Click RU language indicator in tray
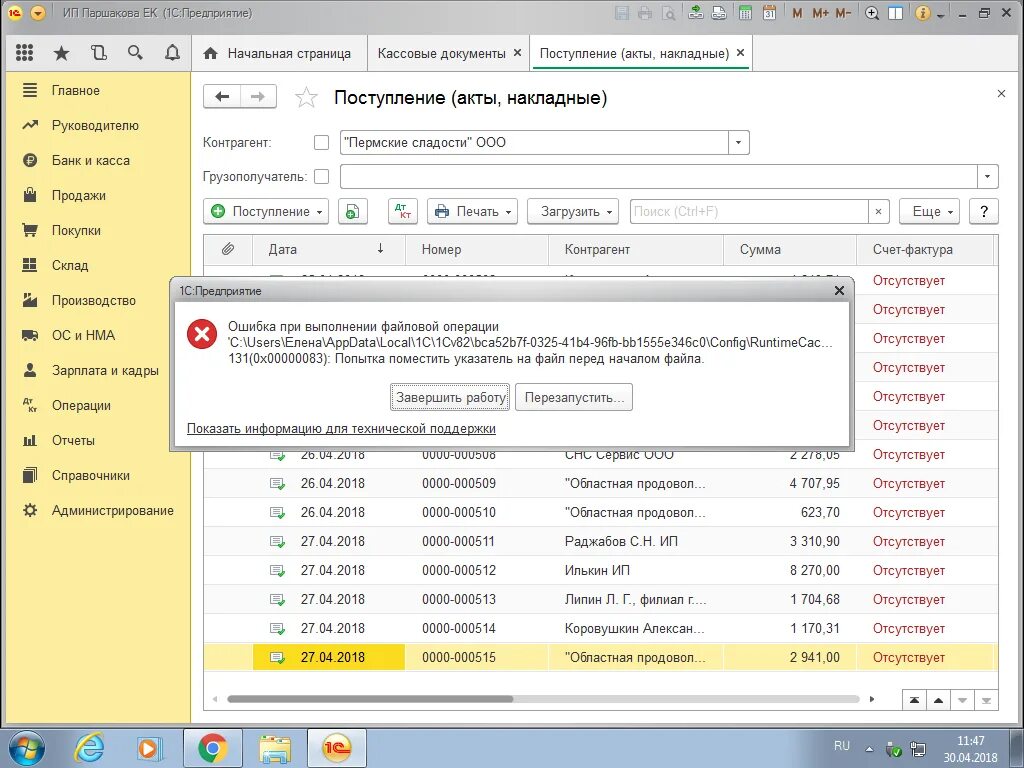 (x=842, y=746)
